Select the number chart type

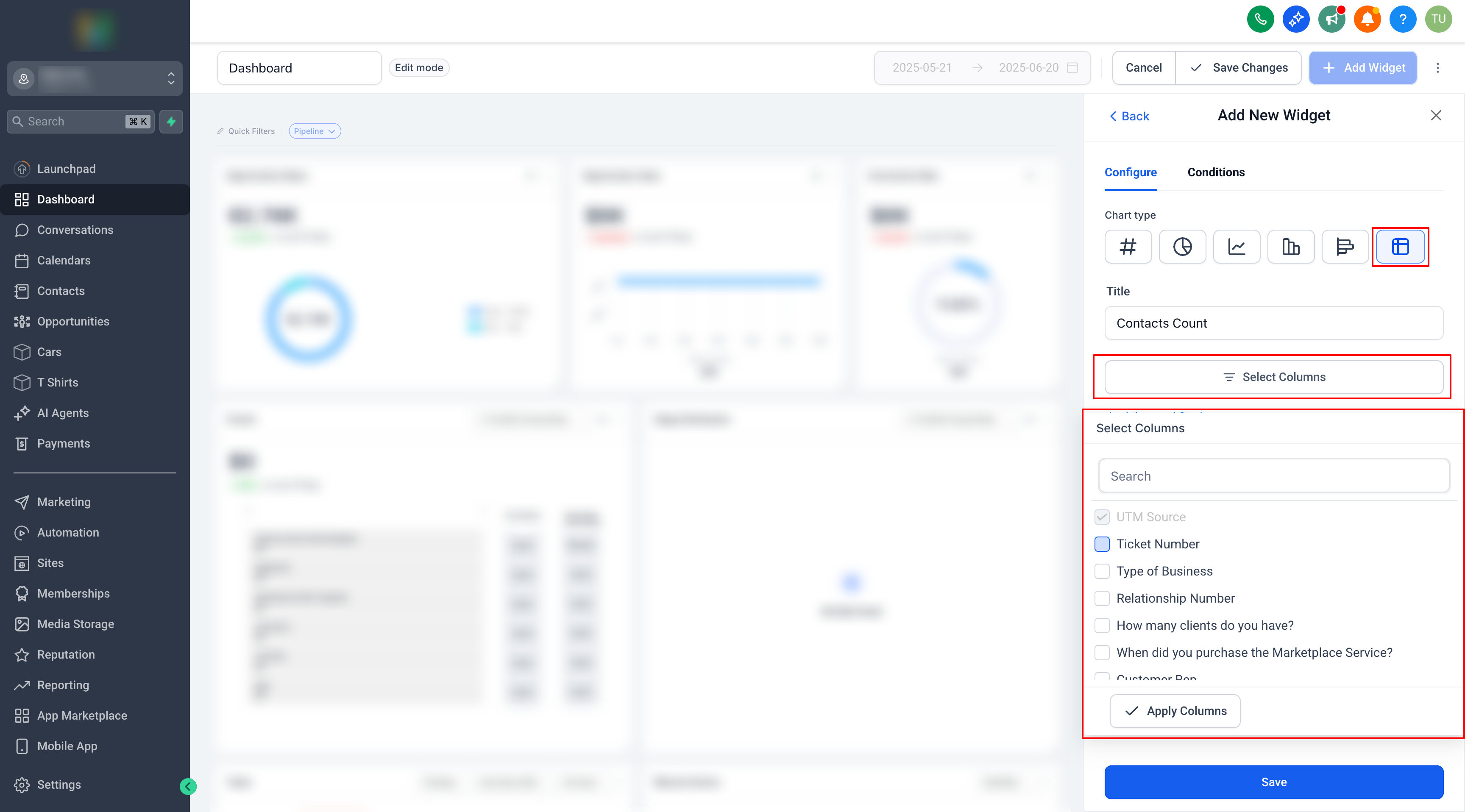tap(1128, 247)
